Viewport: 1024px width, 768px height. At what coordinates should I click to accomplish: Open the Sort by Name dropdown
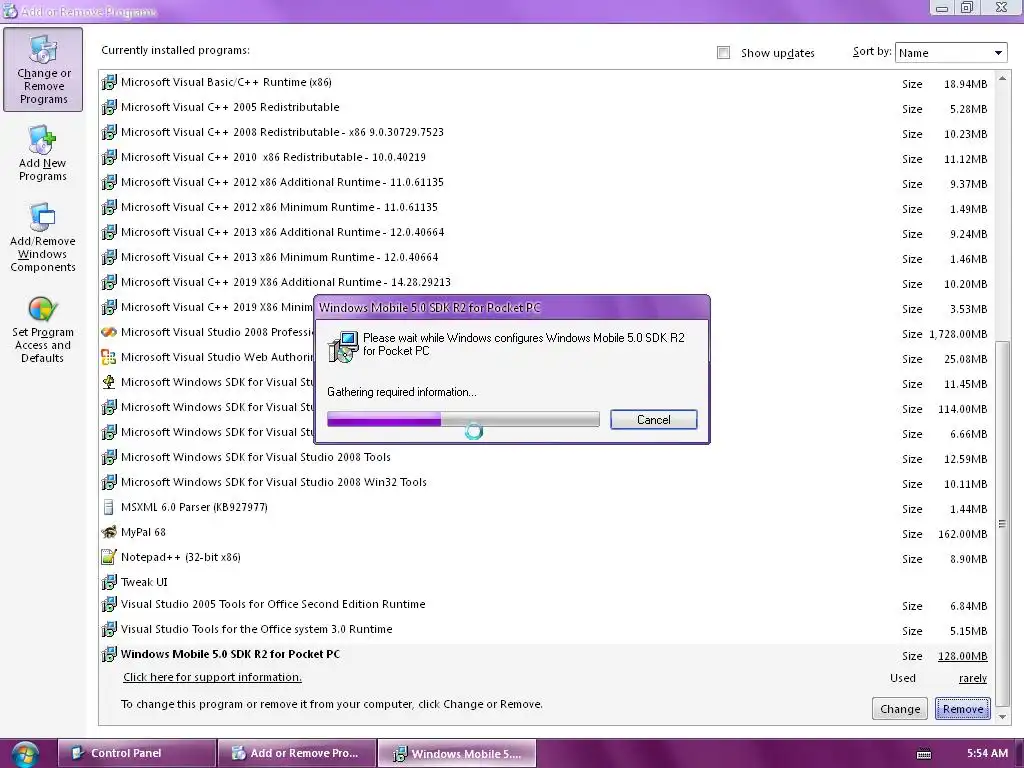tap(951, 53)
